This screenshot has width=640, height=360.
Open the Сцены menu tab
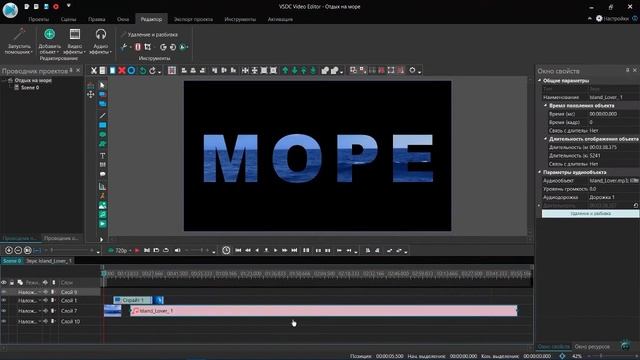pyautogui.click(x=68, y=19)
